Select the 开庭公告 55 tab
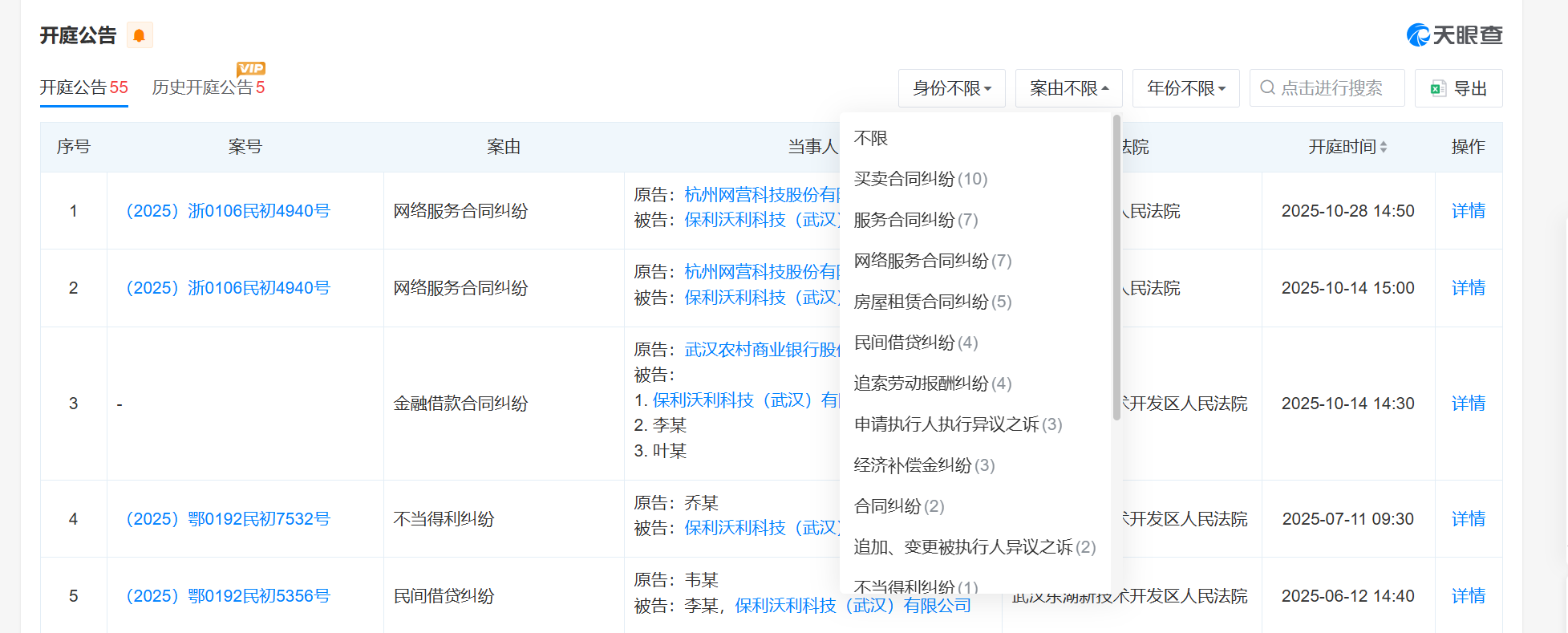Image resolution: width=1568 pixels, height=633 pixels. (84, 87)
